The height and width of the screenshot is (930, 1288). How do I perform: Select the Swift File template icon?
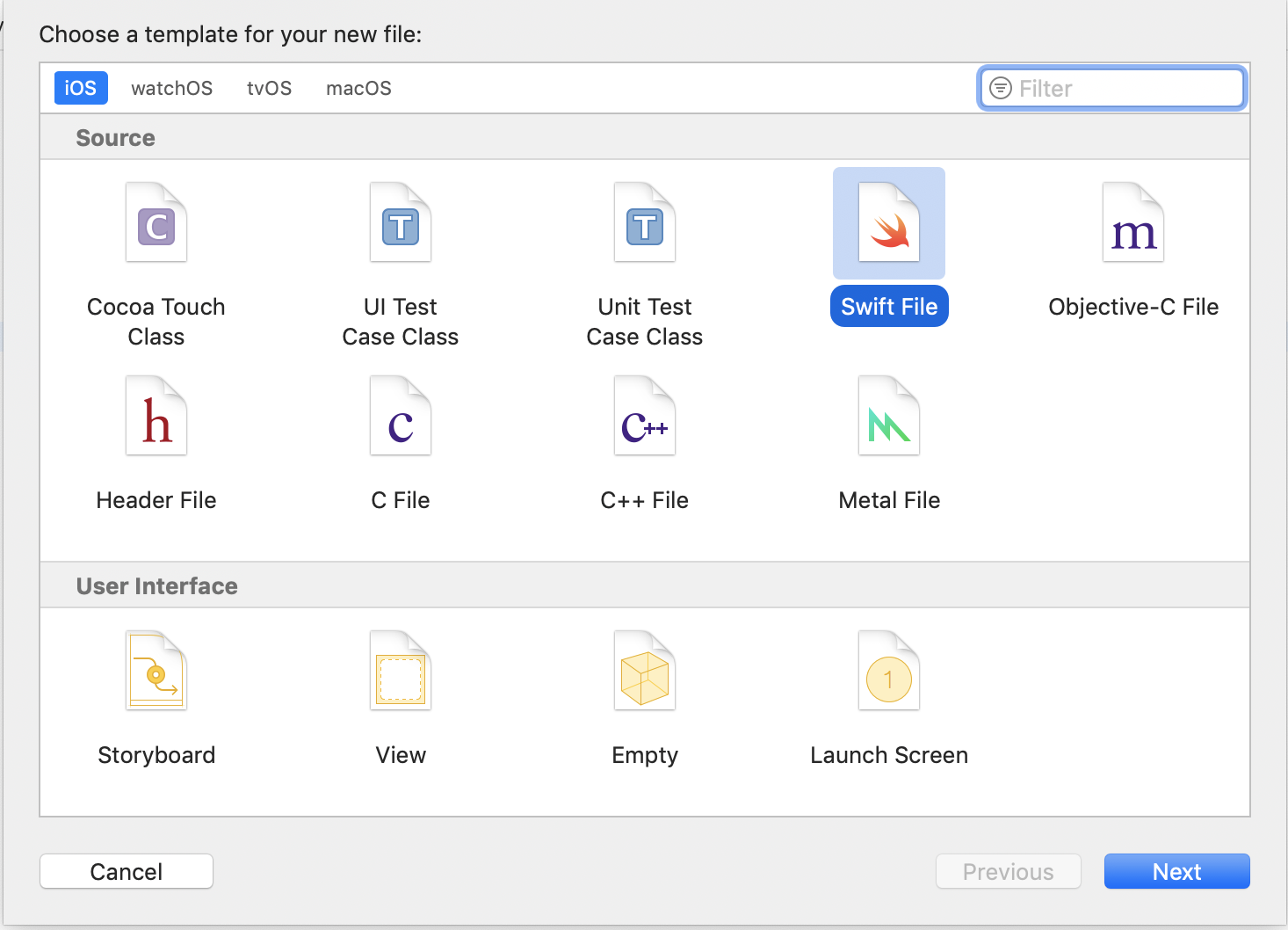tap(889, 223)
